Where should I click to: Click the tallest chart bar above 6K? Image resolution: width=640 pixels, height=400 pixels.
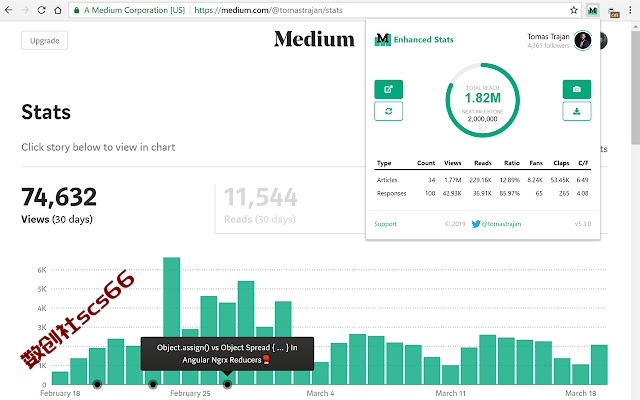171,297
